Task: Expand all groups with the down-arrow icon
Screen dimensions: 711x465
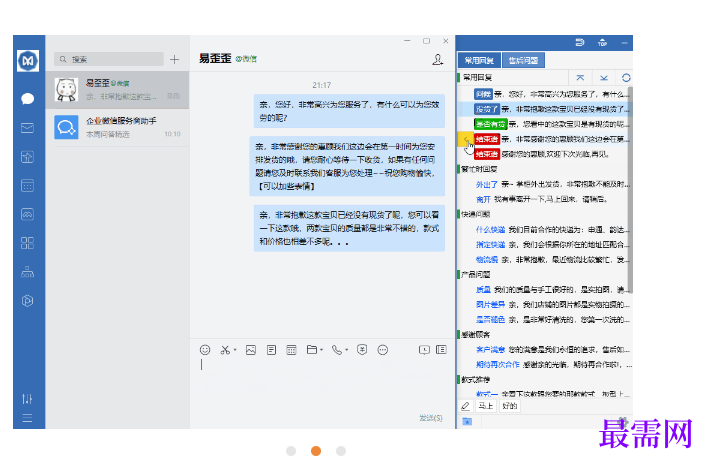Action: tap(604, 78)
